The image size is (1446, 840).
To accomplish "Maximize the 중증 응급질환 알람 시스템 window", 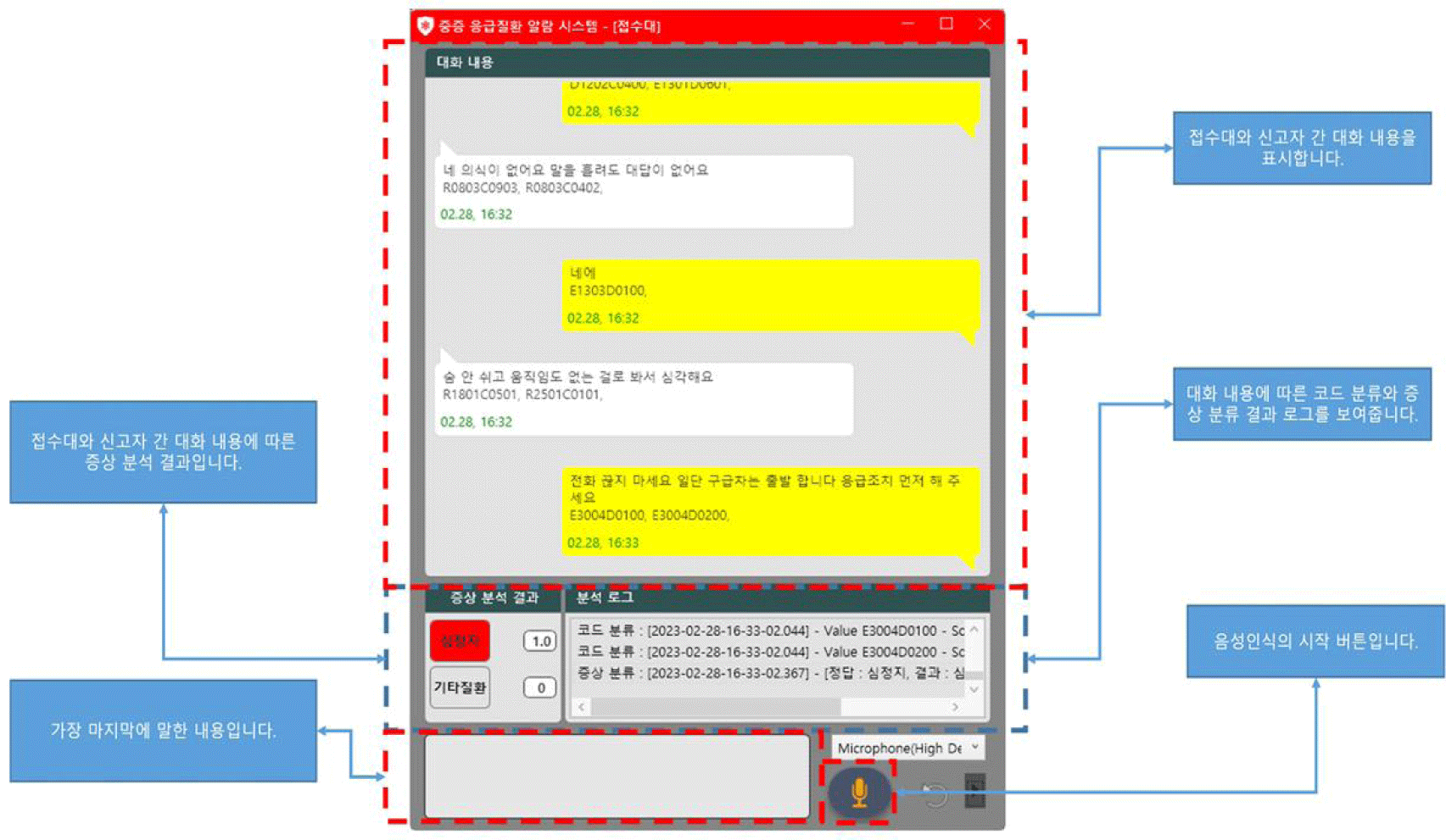I will click(x=946, y=24).
